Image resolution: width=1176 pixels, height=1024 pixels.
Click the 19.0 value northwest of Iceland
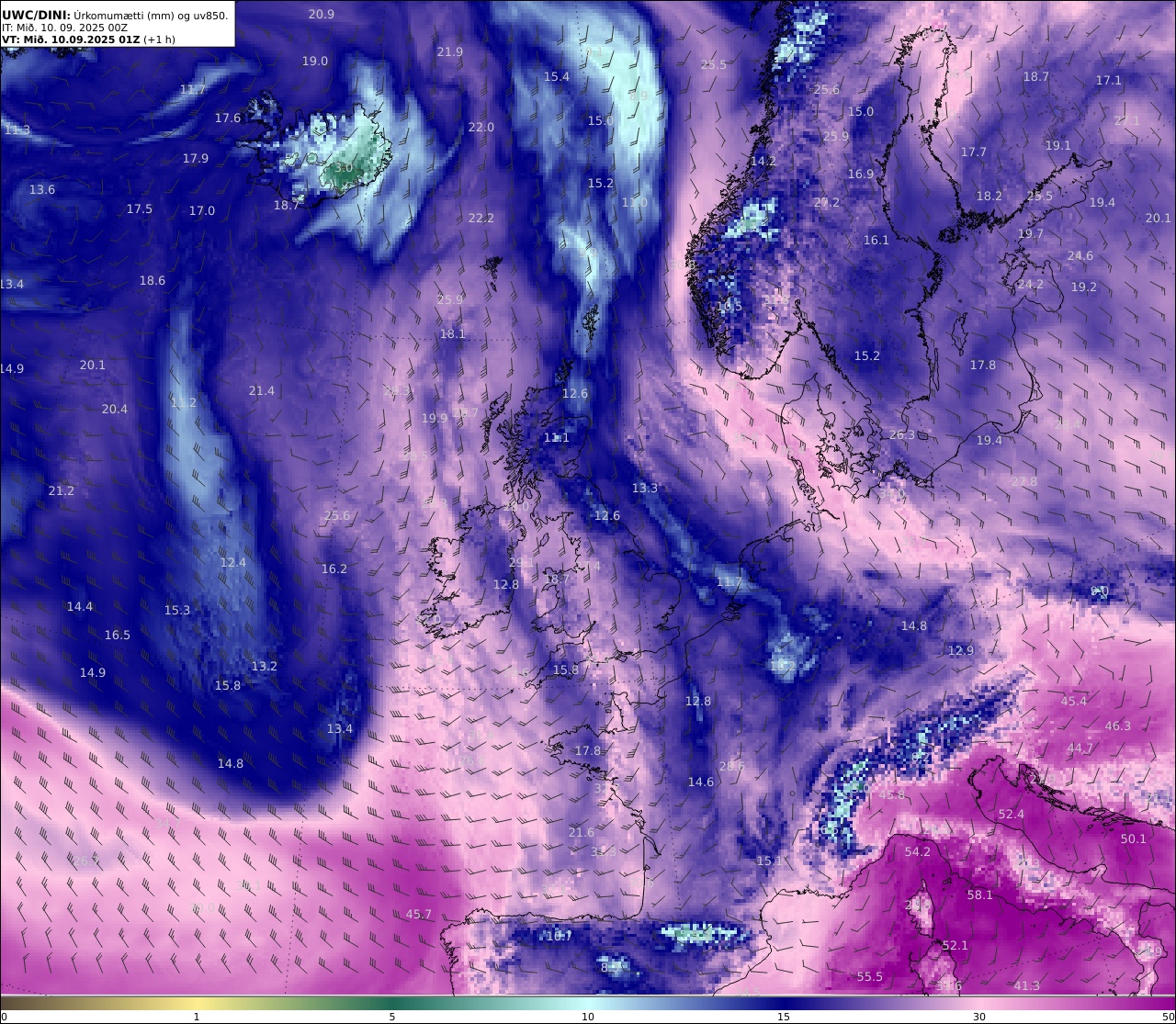click(315, 61)
